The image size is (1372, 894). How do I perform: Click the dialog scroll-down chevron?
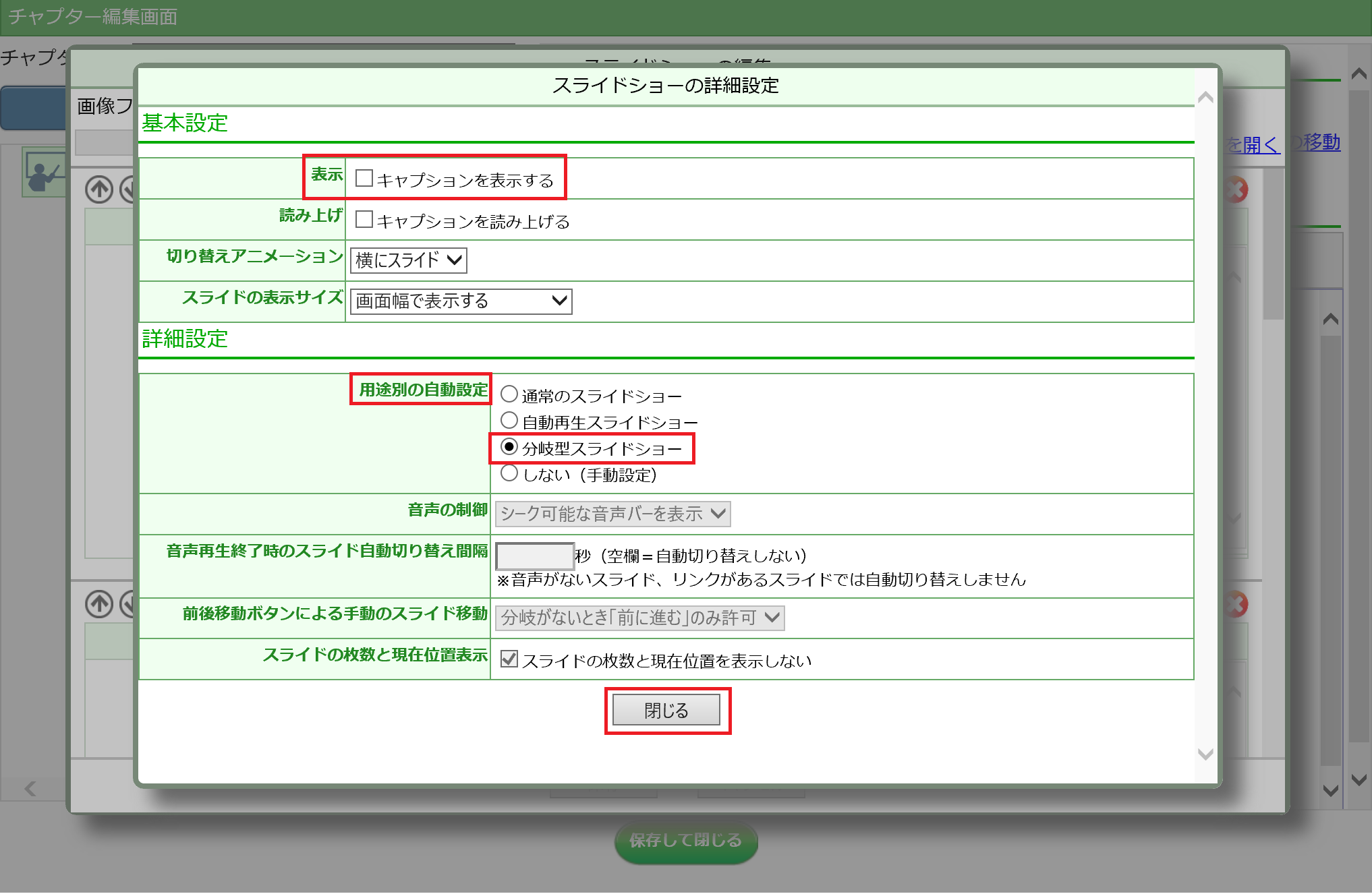click(1205, 754)
